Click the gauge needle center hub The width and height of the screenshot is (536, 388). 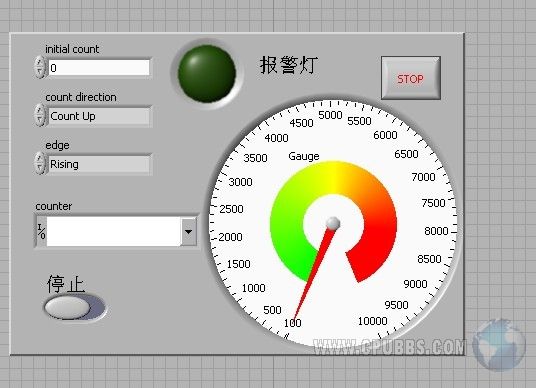click(333, 223)
